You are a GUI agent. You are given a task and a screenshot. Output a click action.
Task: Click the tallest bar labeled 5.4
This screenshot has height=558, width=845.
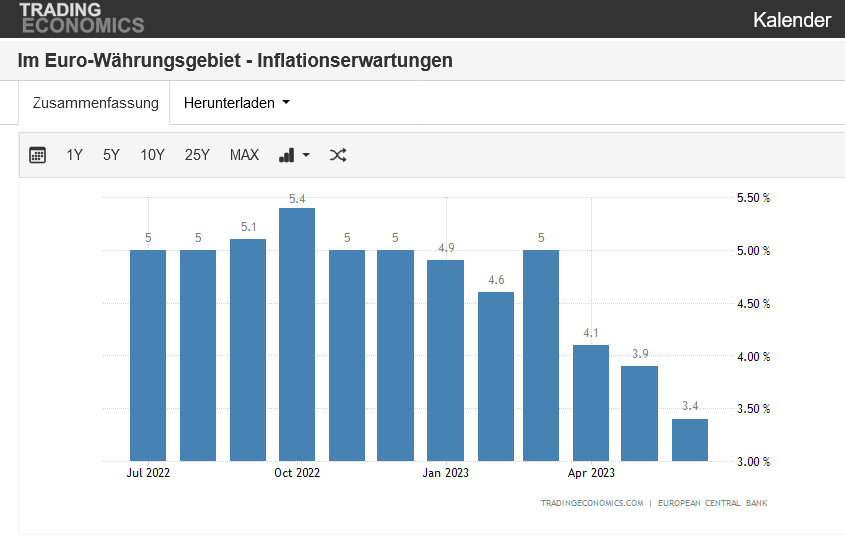[x=297, y=335]
